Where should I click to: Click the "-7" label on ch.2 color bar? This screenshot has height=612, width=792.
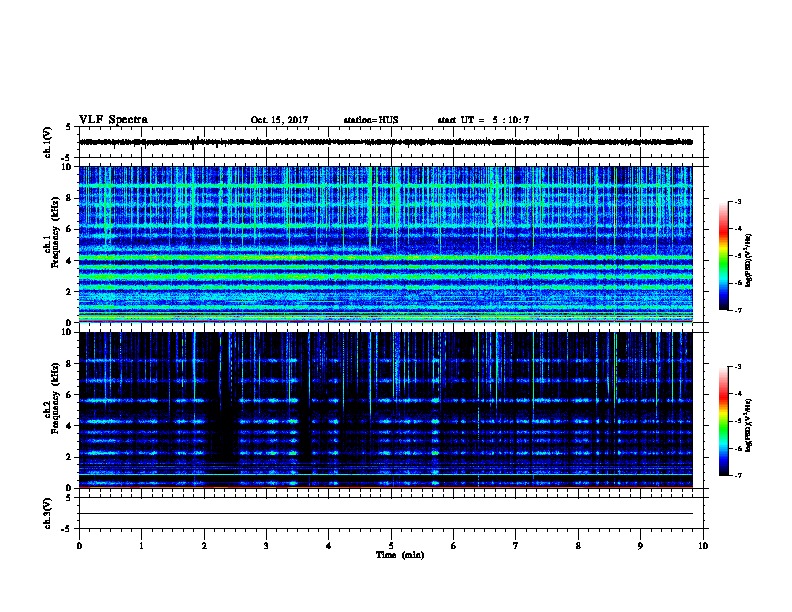pyautogui.click(x=737, y=476)
